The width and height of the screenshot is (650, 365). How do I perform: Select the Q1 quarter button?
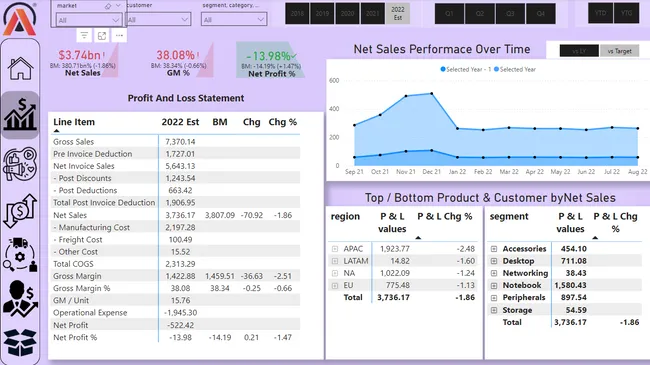coord(449,13)
